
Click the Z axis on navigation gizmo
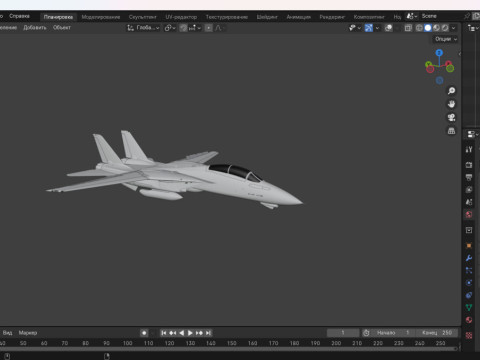pyautogui.click(x=439, y=53)
